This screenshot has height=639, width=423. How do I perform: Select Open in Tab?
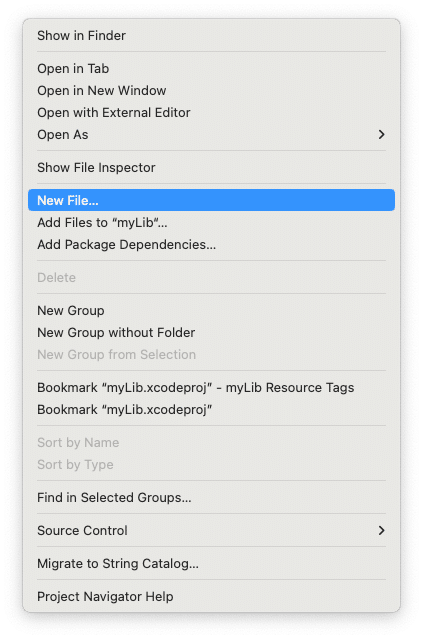point(211,68)
